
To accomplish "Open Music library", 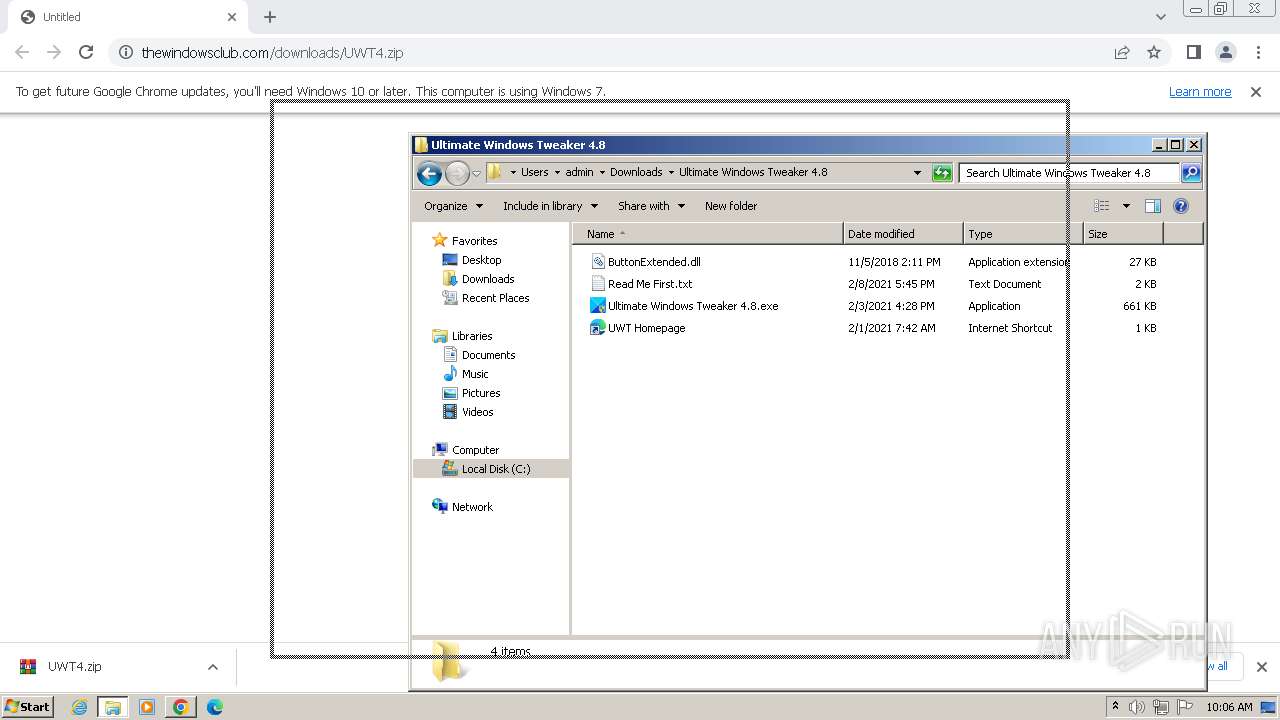I will 475,374.
